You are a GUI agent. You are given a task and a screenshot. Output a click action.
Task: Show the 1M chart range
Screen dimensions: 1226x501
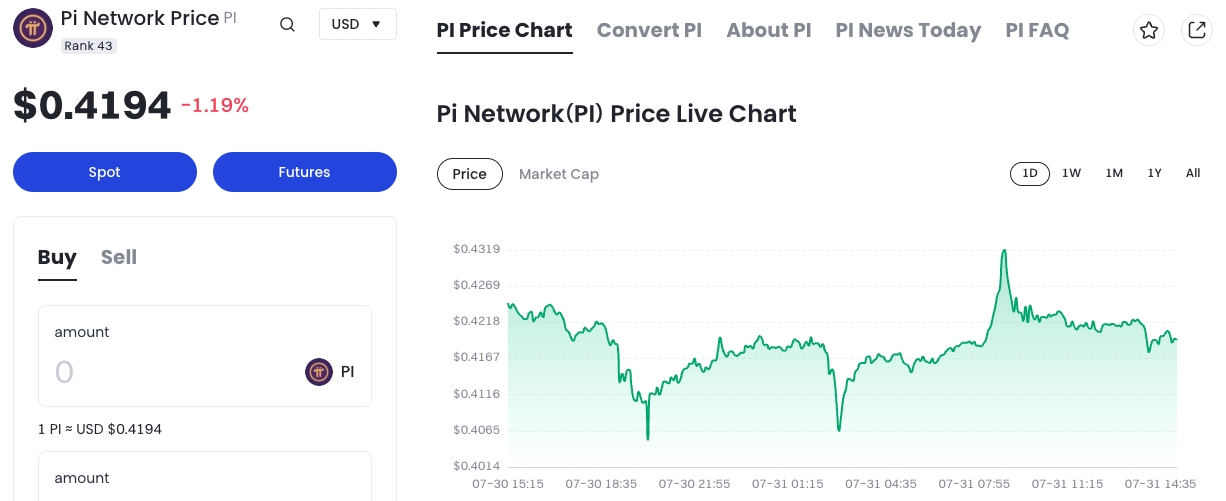click(x=1114, y=173)
